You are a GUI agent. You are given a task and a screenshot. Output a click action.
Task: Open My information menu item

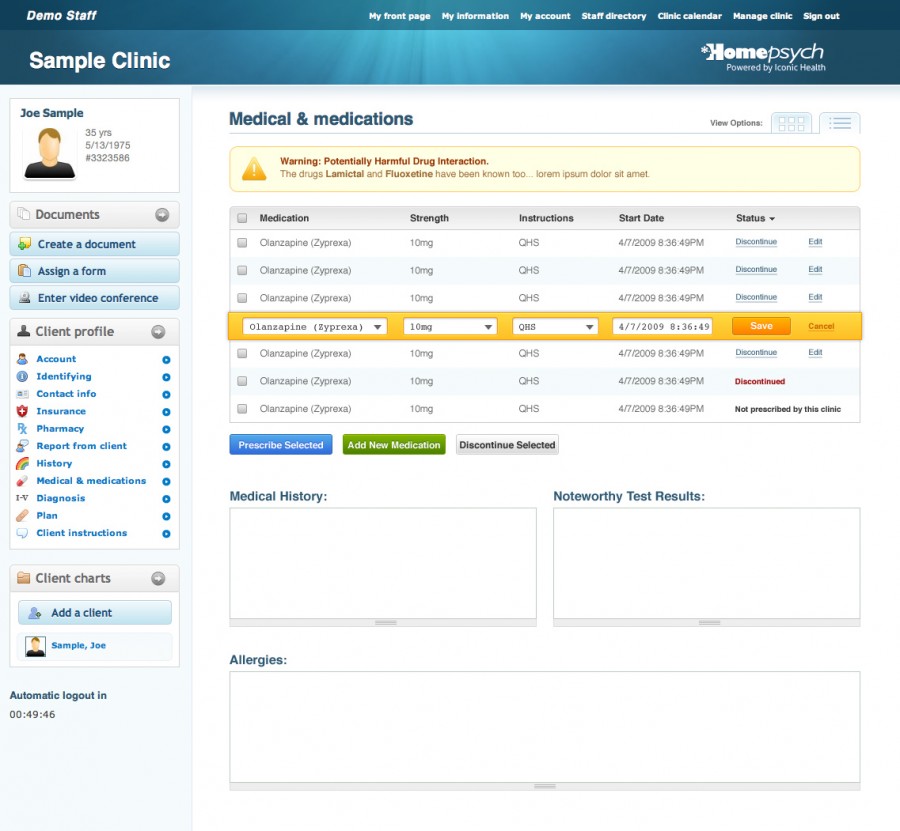point(475,16)
